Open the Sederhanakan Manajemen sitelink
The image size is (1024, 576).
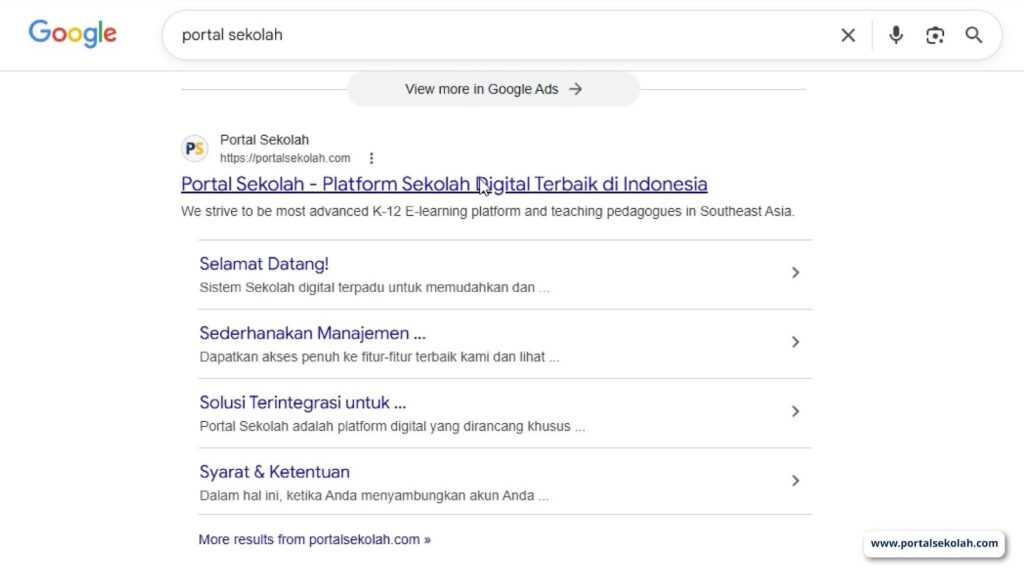[x=312, y=333]
